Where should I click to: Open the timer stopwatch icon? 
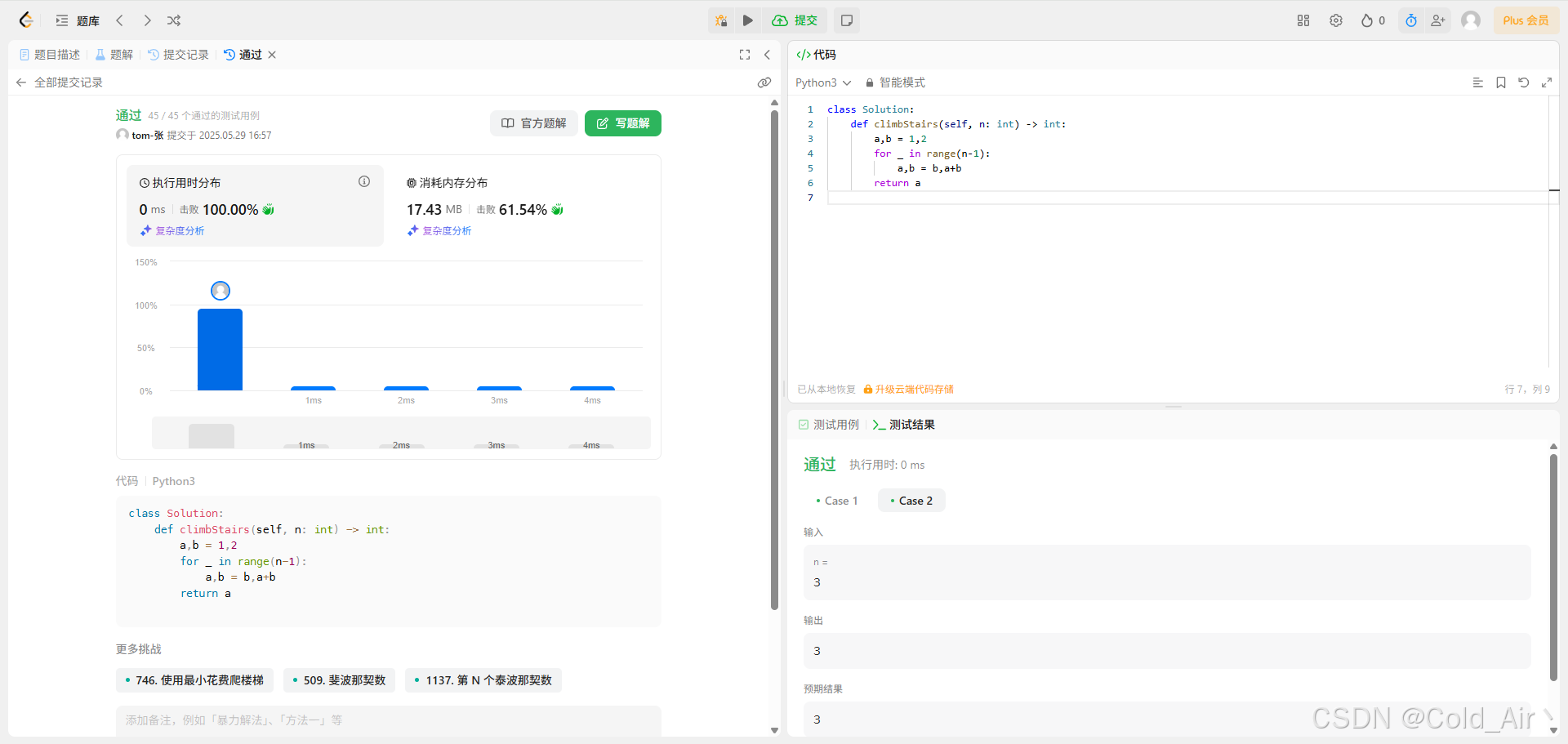[1410, 20]
